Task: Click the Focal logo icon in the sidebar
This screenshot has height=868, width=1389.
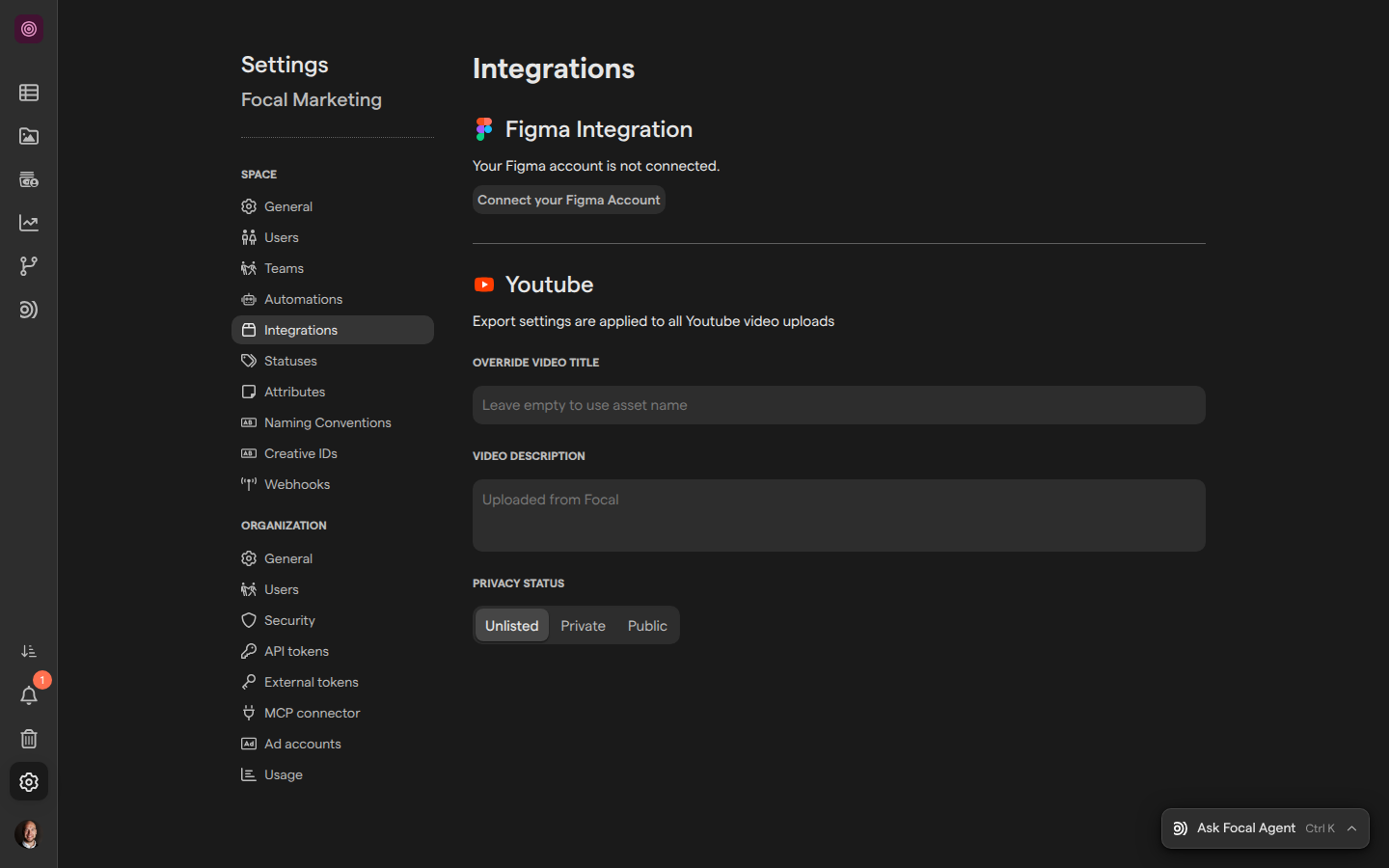Action: [29, 29]
